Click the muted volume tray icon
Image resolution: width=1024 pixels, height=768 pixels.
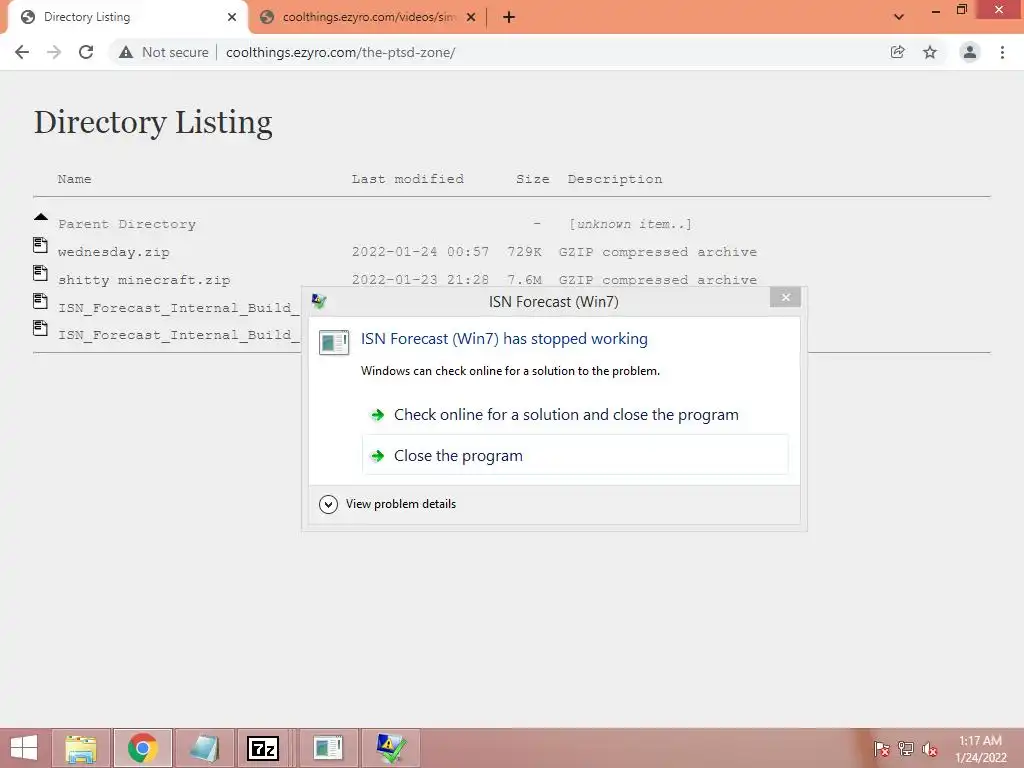930,748
